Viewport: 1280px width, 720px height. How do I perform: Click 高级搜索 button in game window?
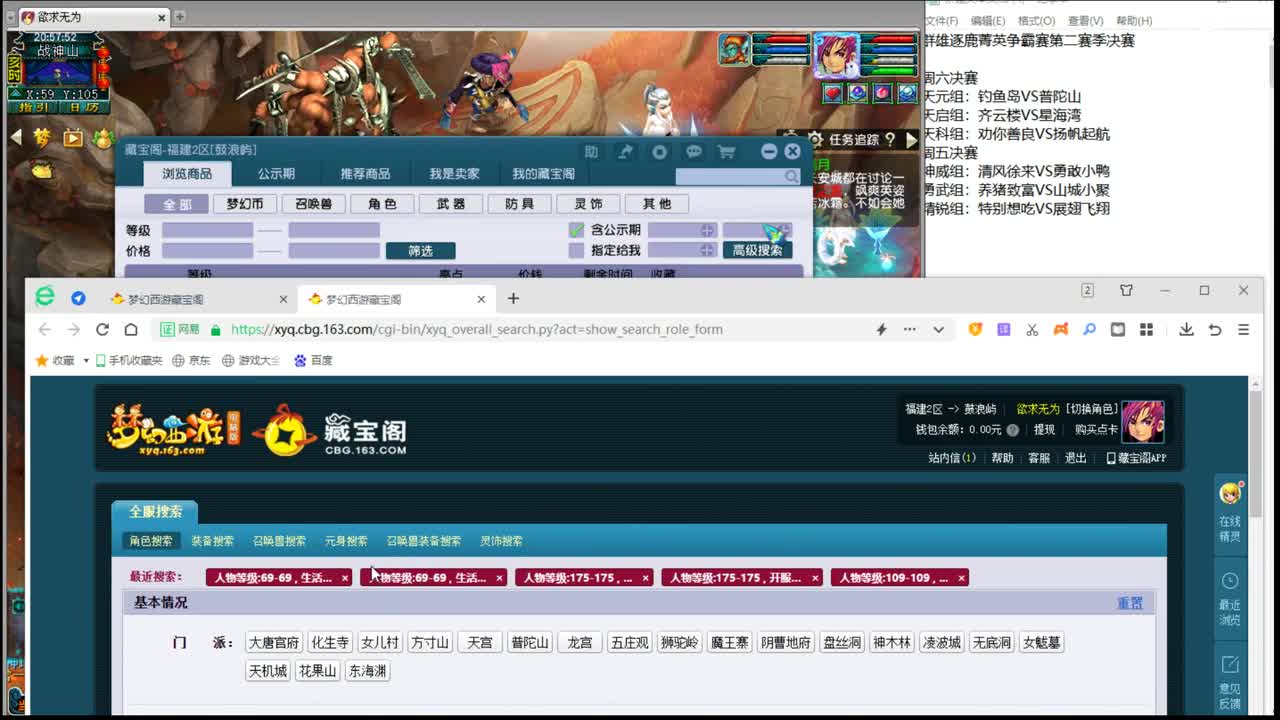coord(757,250)
